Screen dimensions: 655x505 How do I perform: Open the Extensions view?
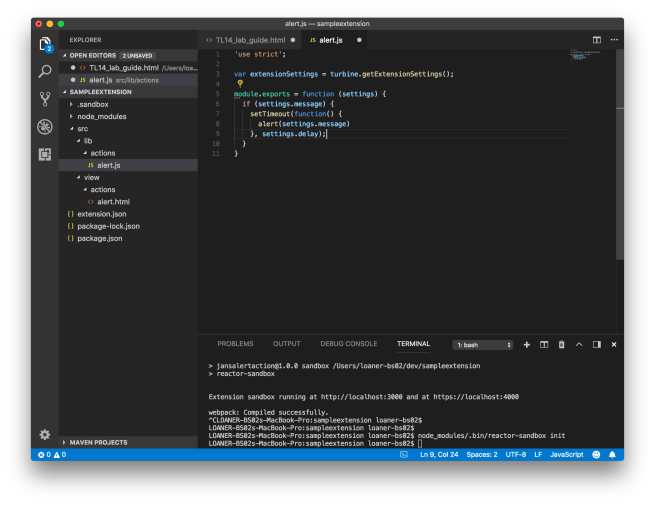click(45, 154)
